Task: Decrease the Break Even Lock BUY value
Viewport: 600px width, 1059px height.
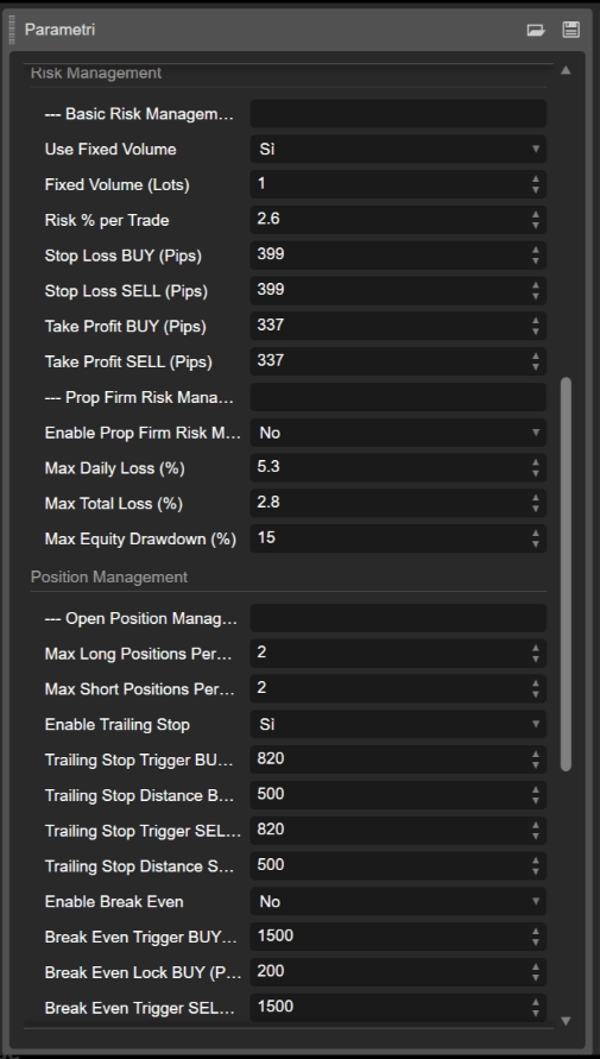Action: click(536, 976)
